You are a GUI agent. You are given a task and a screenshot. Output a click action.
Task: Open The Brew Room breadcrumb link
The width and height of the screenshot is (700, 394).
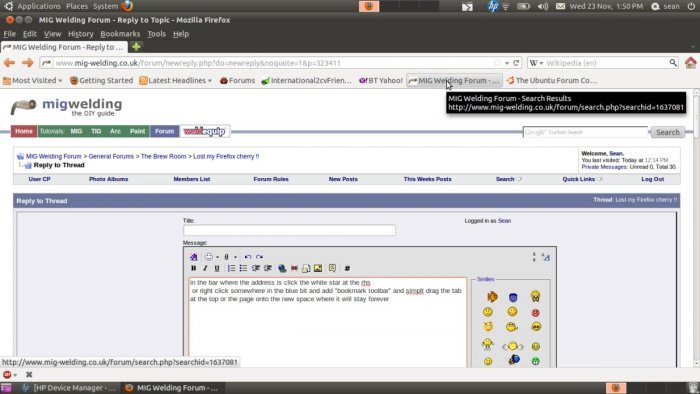coord(163,156)
